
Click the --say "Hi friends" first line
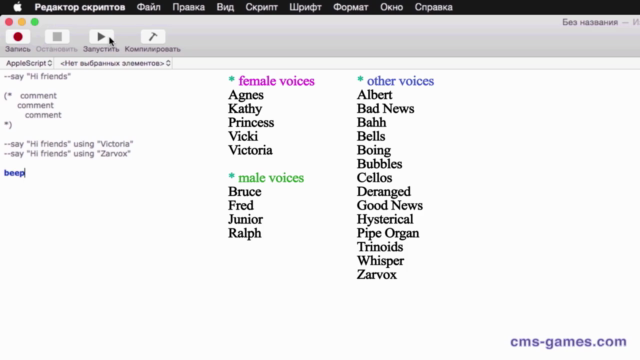[x=38, y=76]
